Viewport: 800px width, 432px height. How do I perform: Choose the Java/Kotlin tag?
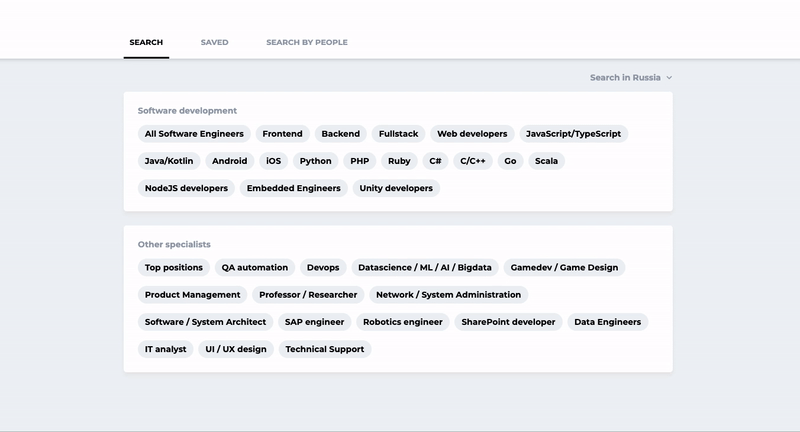[x=169, y=161]
